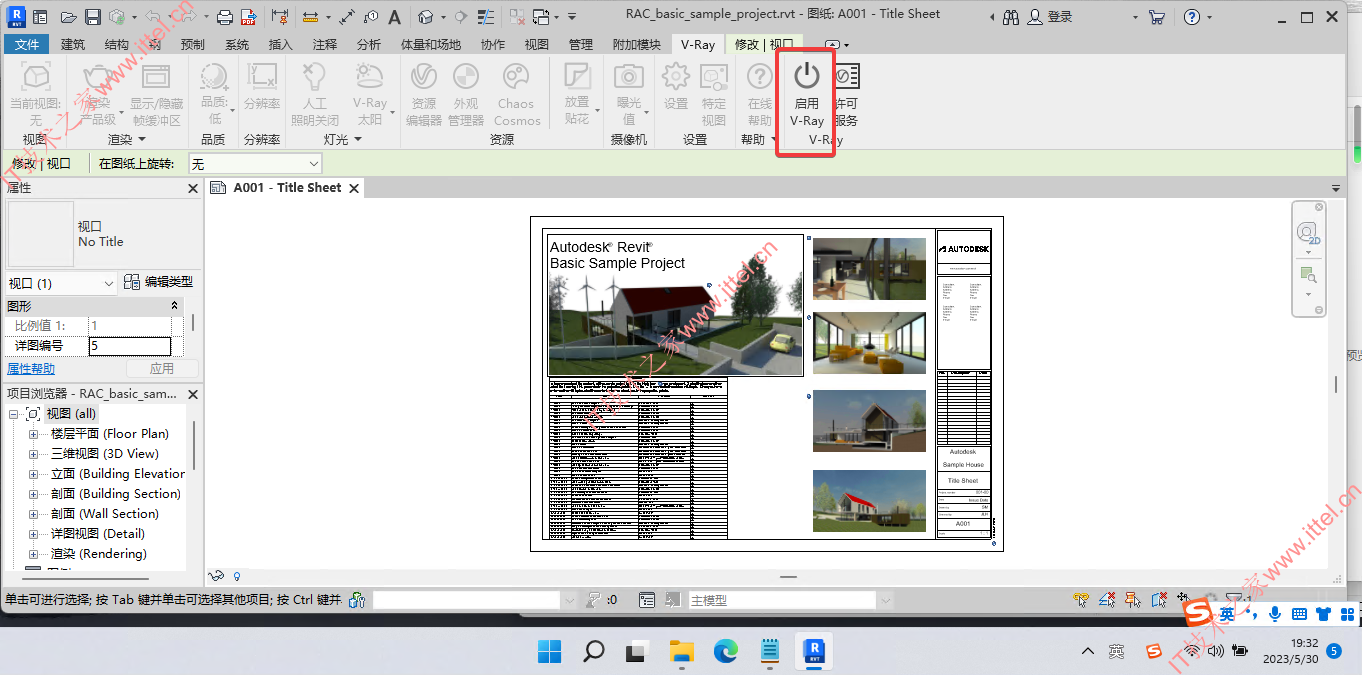Click the Select Links status bar icon
1362x675 pixels.
click(x=1081, y=600)
